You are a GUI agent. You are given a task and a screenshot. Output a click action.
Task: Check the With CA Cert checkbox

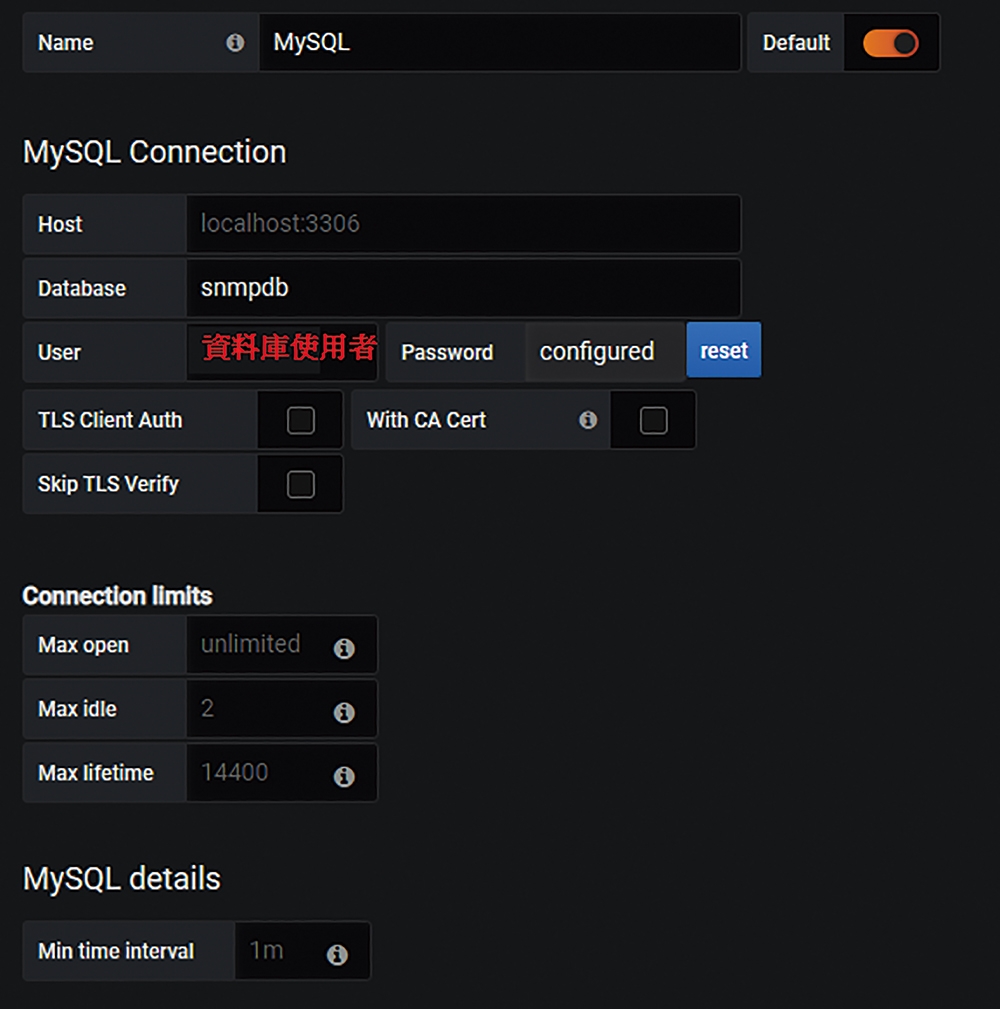(653, 420)
